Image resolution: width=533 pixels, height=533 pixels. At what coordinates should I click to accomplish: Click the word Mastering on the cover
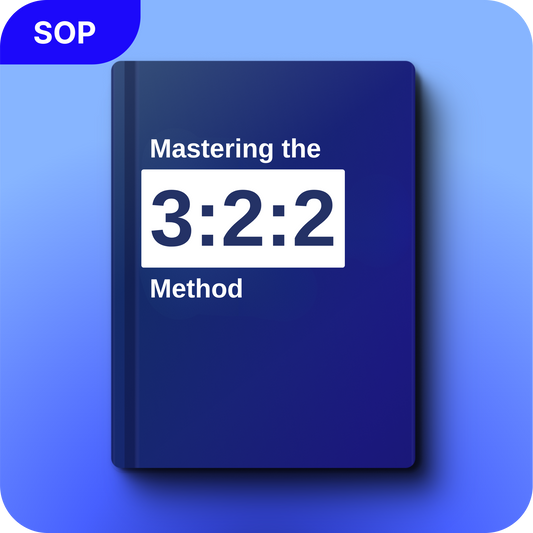pyautogui.click(x=211, y=149)
